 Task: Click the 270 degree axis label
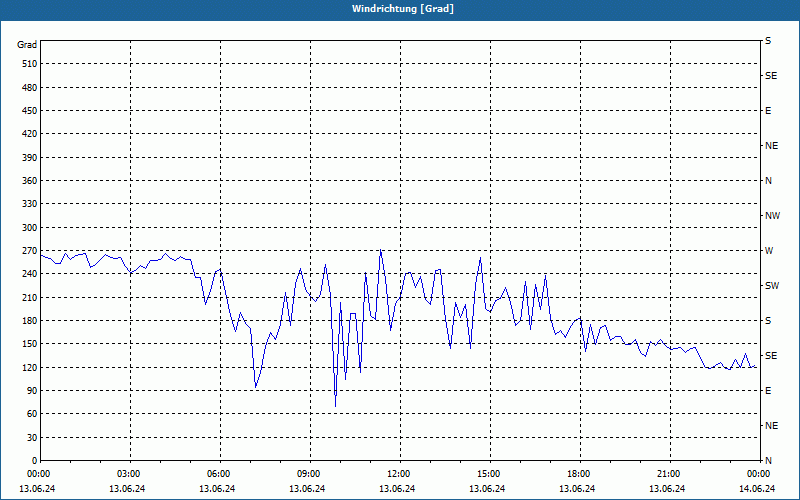click(30, 251)
